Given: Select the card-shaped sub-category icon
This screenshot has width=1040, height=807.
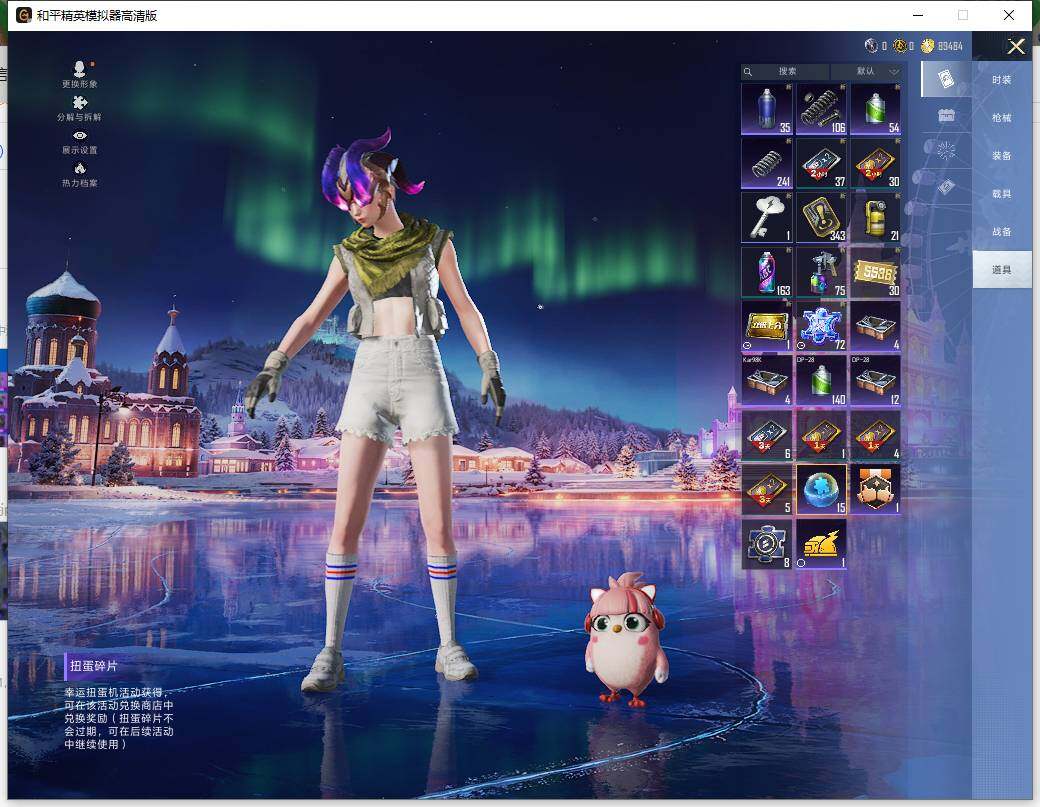Looking at the screenshot, I should [x=946, y=80].
